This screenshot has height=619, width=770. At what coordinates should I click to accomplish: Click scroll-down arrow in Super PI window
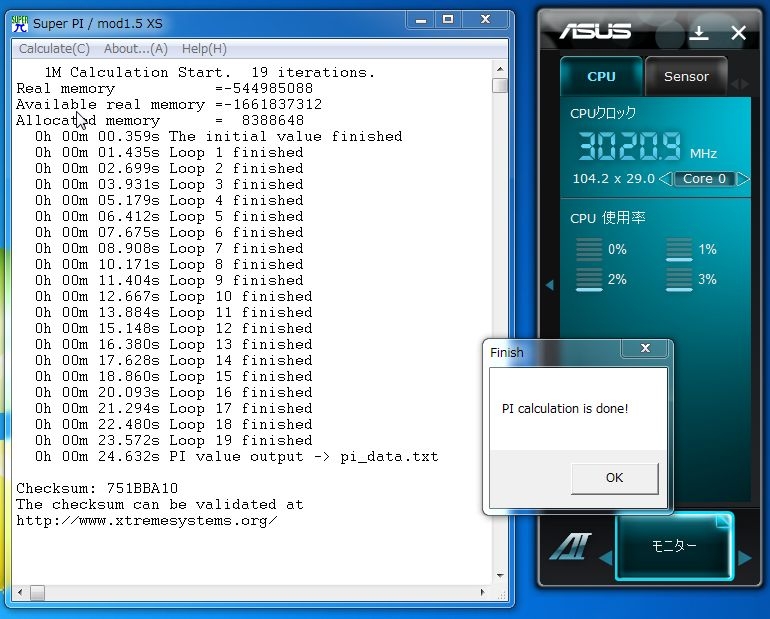tap(500, 575)
